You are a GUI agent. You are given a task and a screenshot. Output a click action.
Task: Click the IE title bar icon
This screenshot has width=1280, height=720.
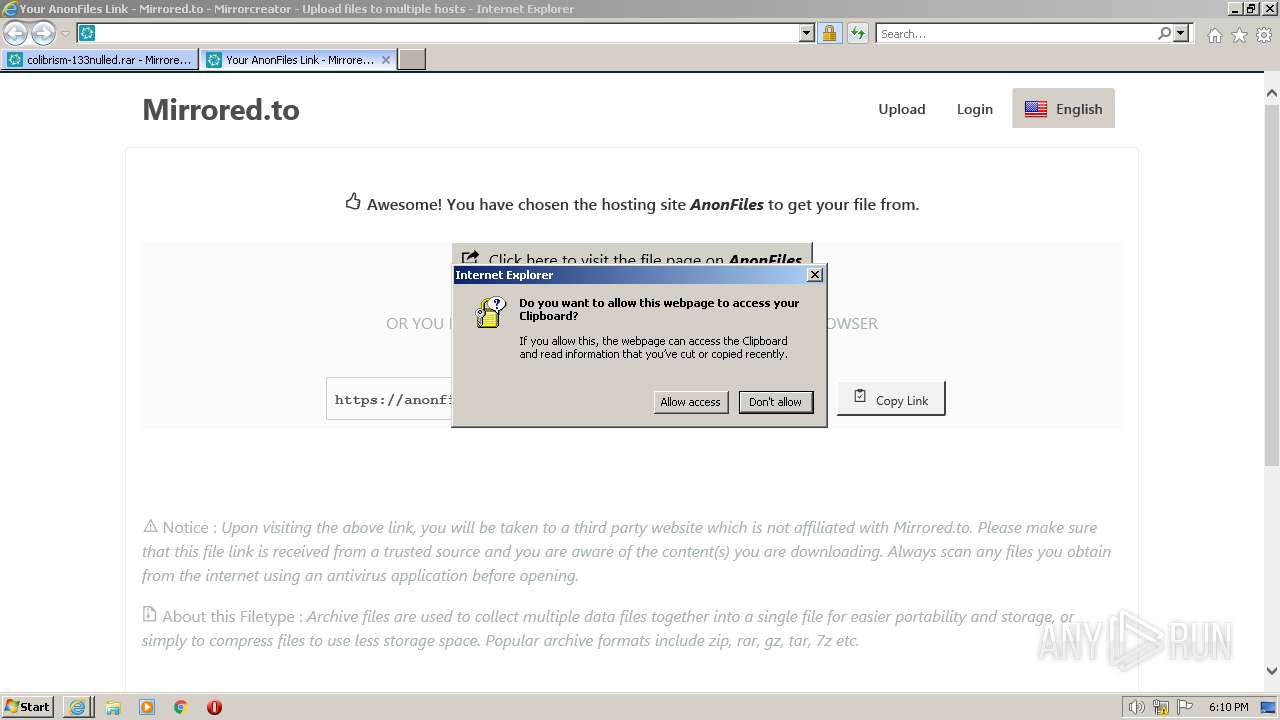coord(9,8)
